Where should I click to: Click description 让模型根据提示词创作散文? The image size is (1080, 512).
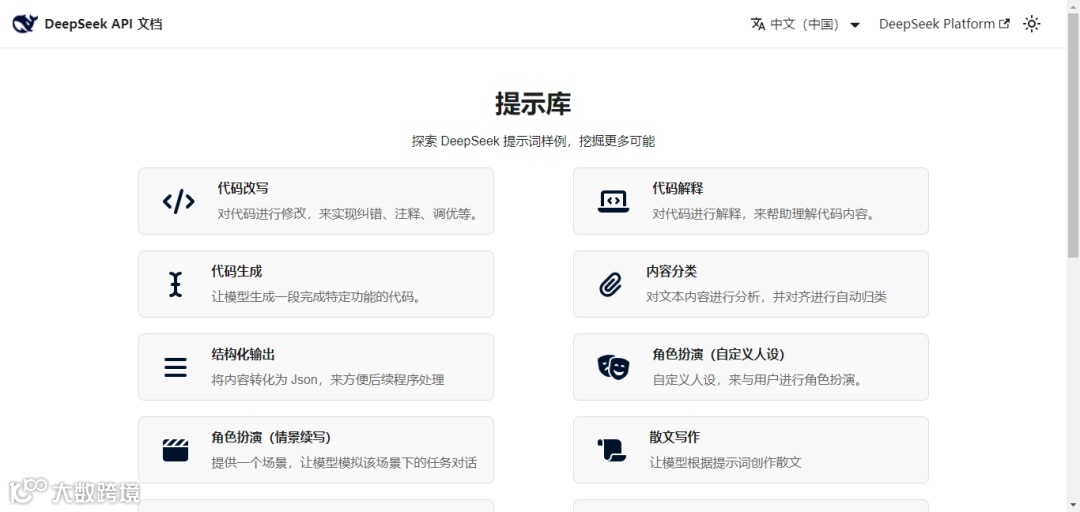coord(725,462)
